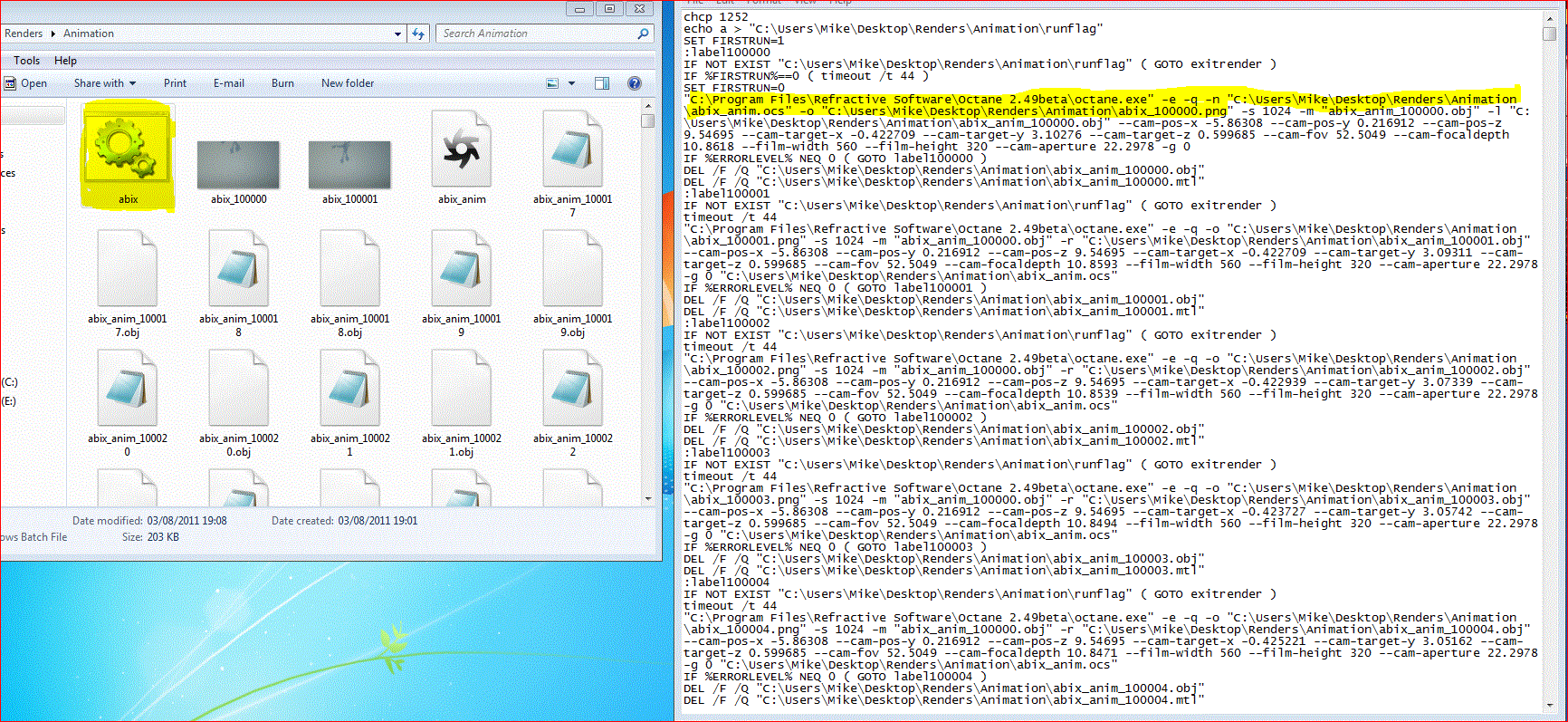Click the ":label100001" line in Notepad
1568x722 pixels.
pos(727,194)
